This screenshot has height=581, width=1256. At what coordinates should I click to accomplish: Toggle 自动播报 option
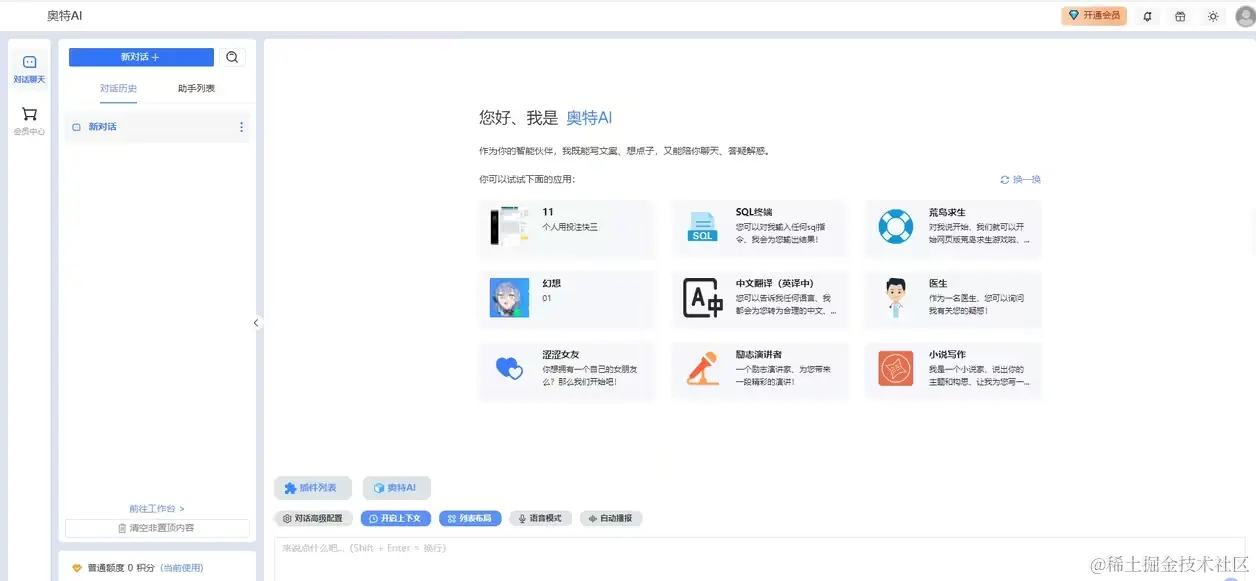tap(611, 518)
